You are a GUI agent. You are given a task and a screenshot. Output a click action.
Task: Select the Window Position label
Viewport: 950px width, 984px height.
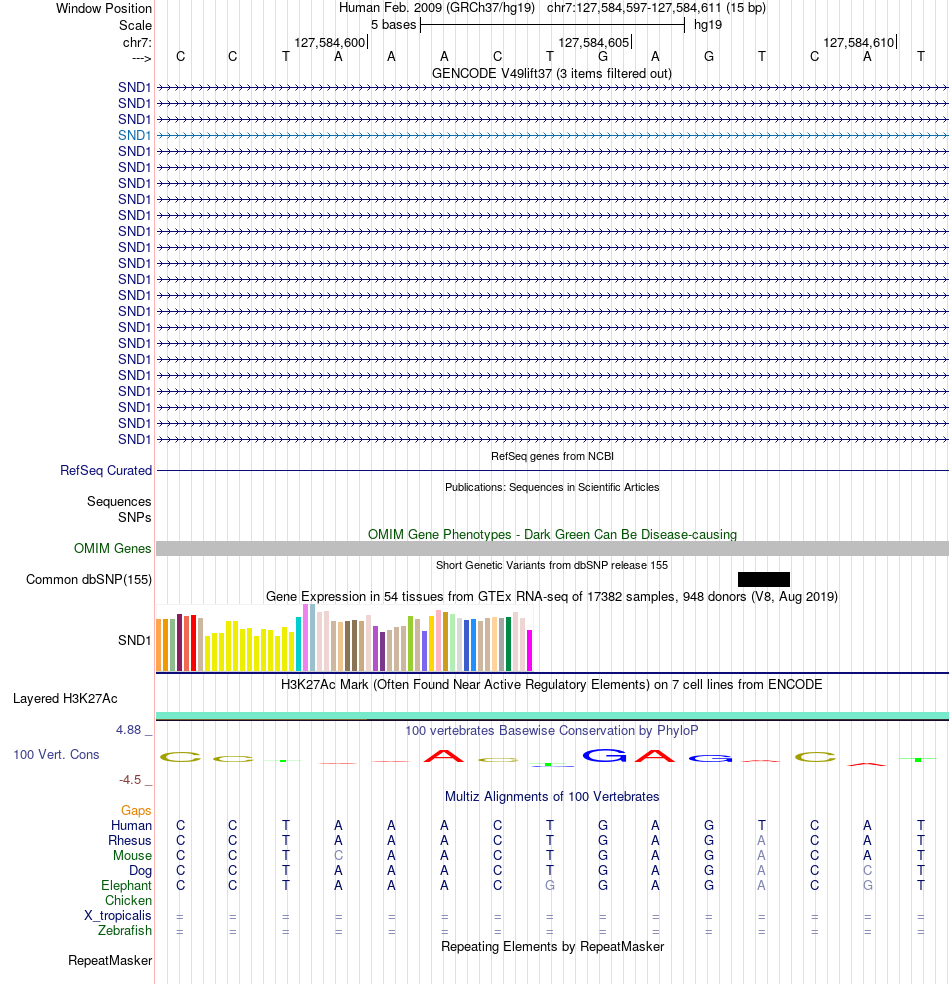tap(104, 9)
